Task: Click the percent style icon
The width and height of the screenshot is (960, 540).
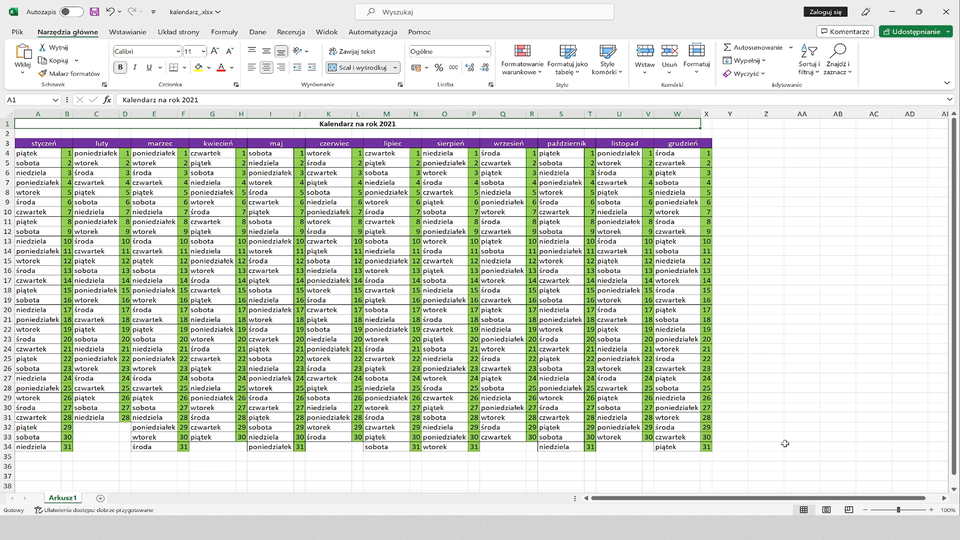Action: (439, 68)
